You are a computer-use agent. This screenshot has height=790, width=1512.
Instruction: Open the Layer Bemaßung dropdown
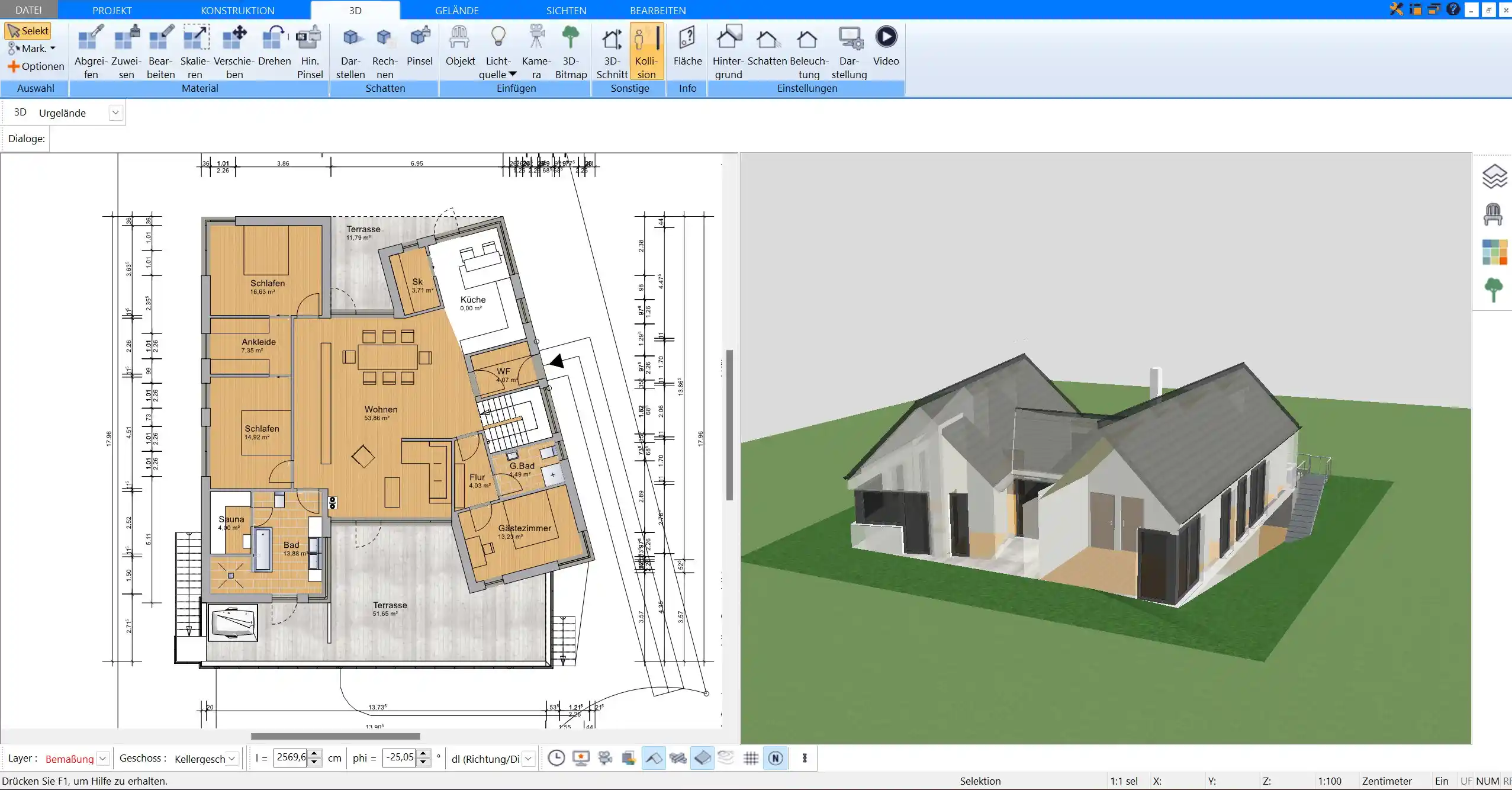pyautogui.click(x=103, y=759)
